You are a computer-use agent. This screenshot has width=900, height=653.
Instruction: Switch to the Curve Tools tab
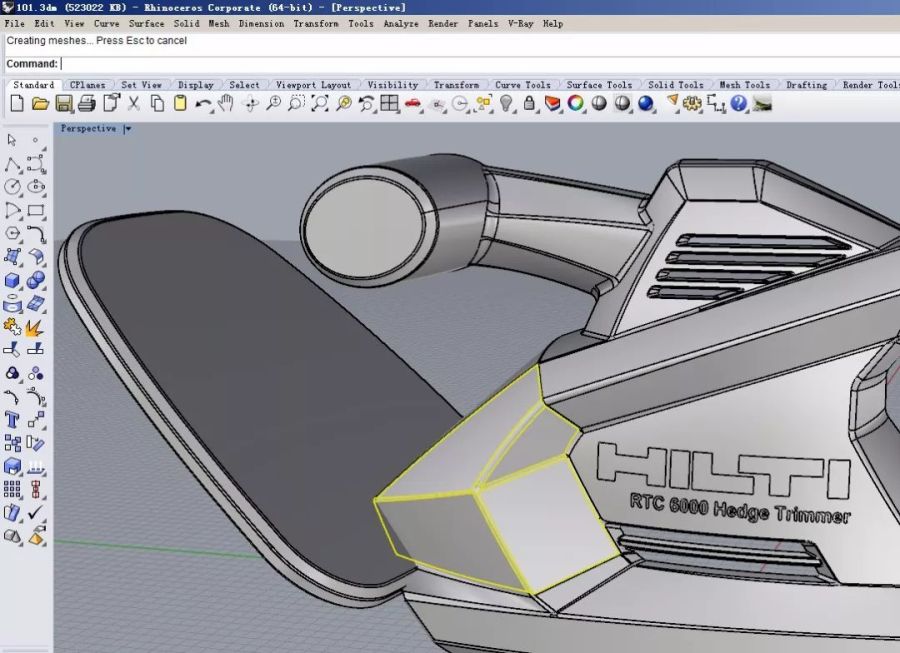pyautogui.click(x=522, y=85)
